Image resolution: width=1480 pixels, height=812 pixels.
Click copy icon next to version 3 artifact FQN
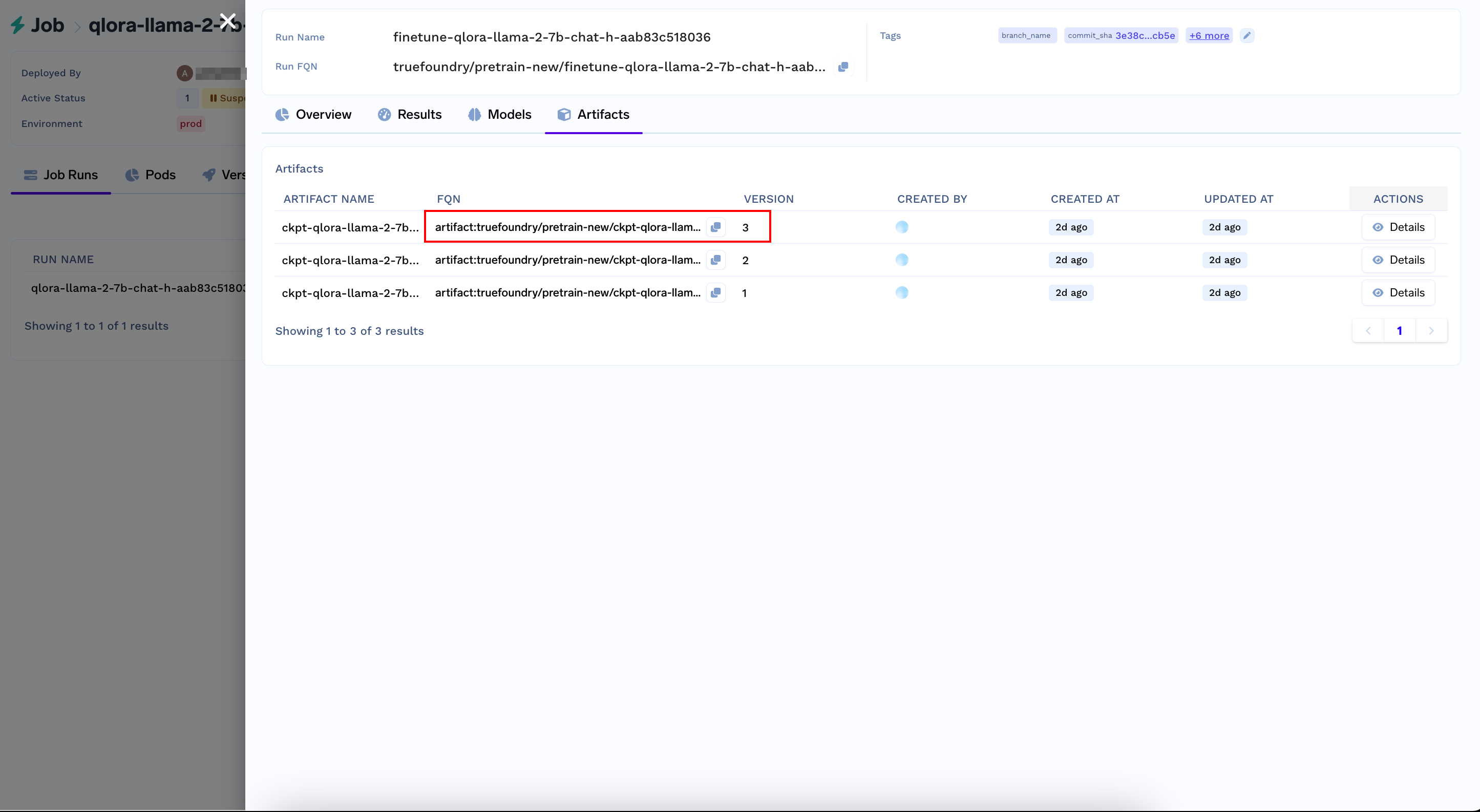click(x=717, y=227)
